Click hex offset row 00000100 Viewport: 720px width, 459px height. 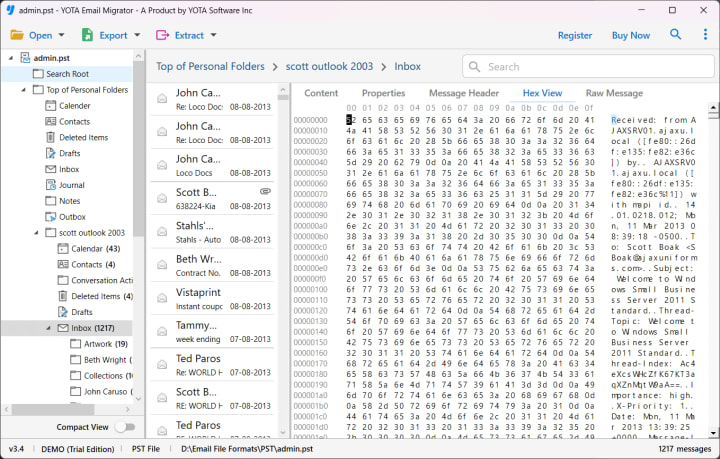click(x=310, y=290)
